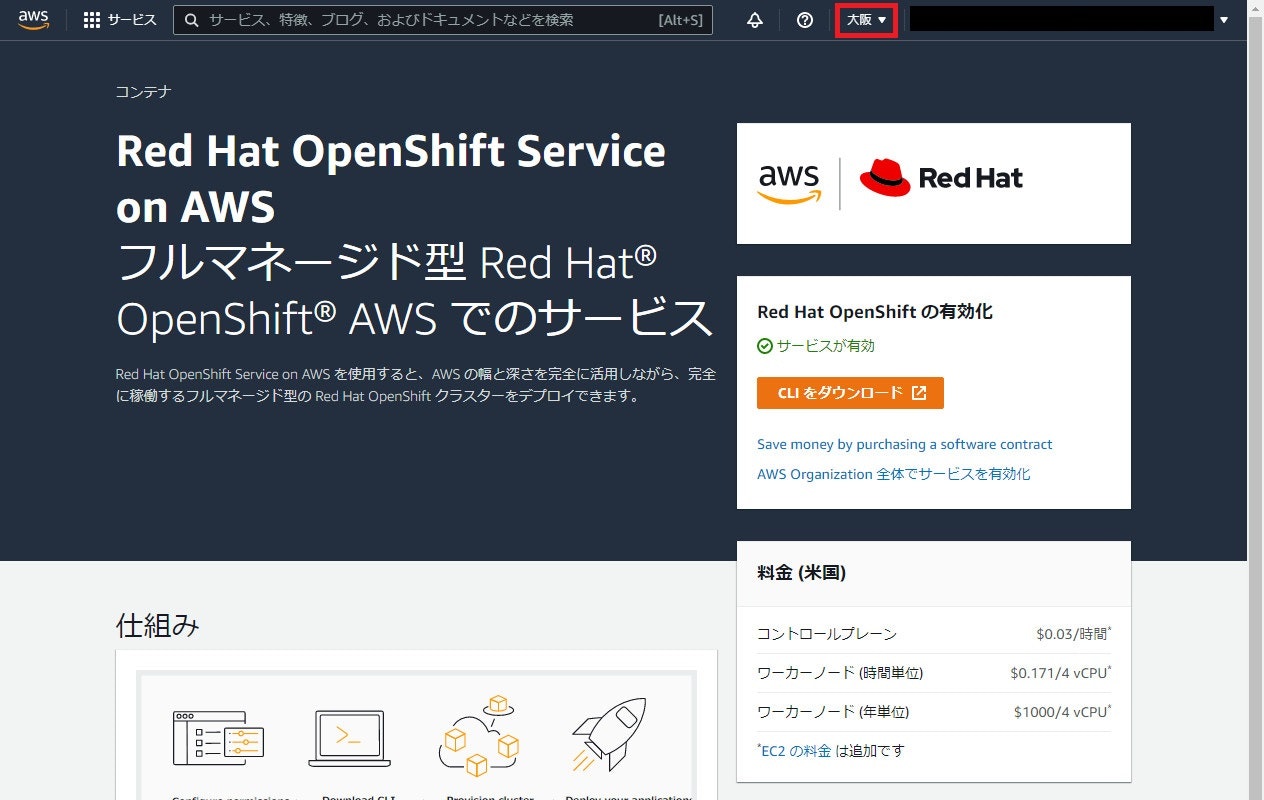The height and width of the screenshot is (800, 1264).
Task: Focus the services search field
Action: coord(443,20)
